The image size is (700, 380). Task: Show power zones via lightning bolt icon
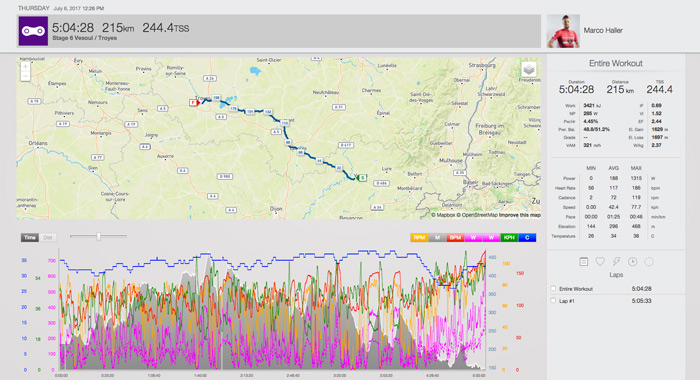pyautogui.click(x=617, y=262)
